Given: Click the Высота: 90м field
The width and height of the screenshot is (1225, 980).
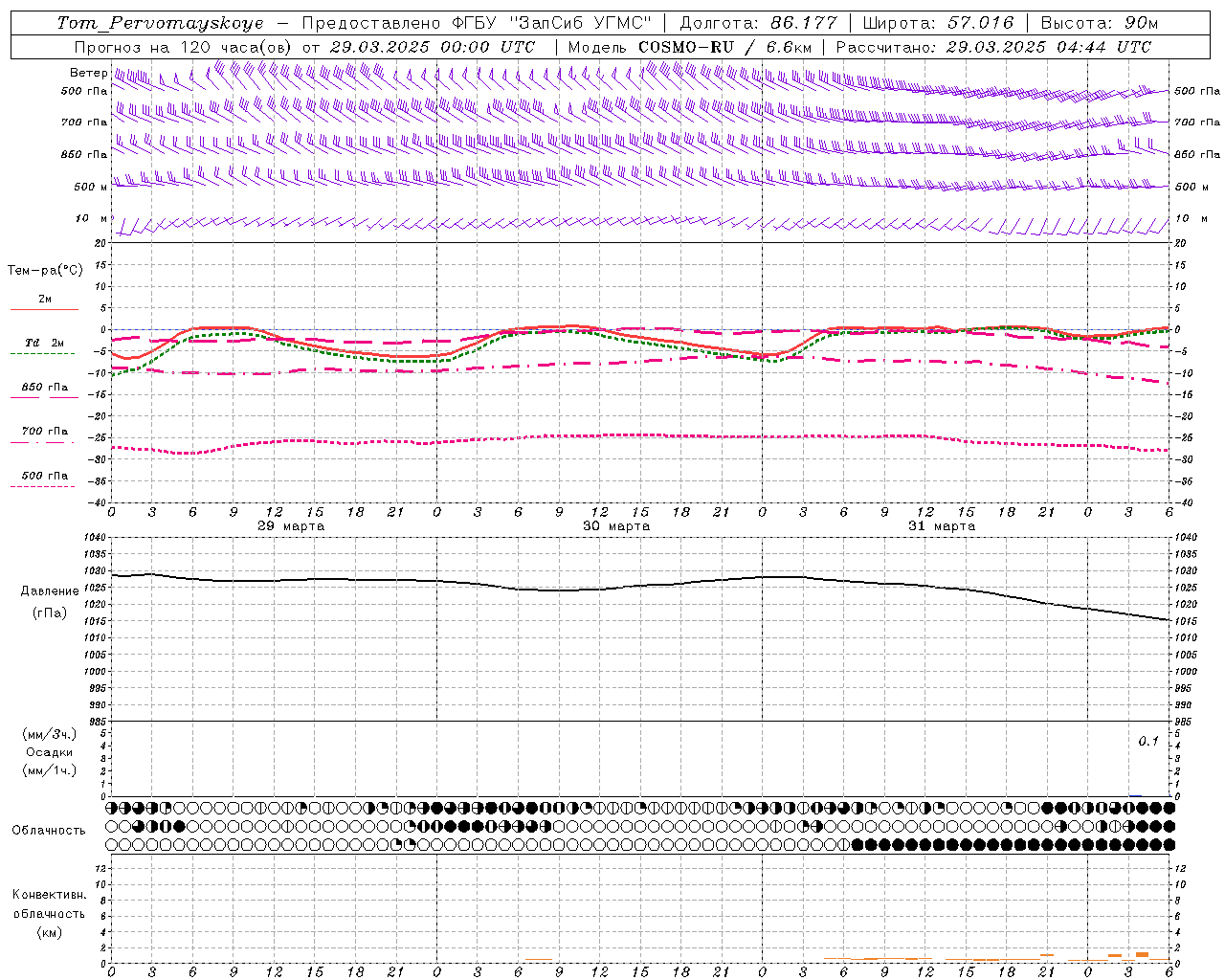Looking at the screenshot, I should point(1099,23).
